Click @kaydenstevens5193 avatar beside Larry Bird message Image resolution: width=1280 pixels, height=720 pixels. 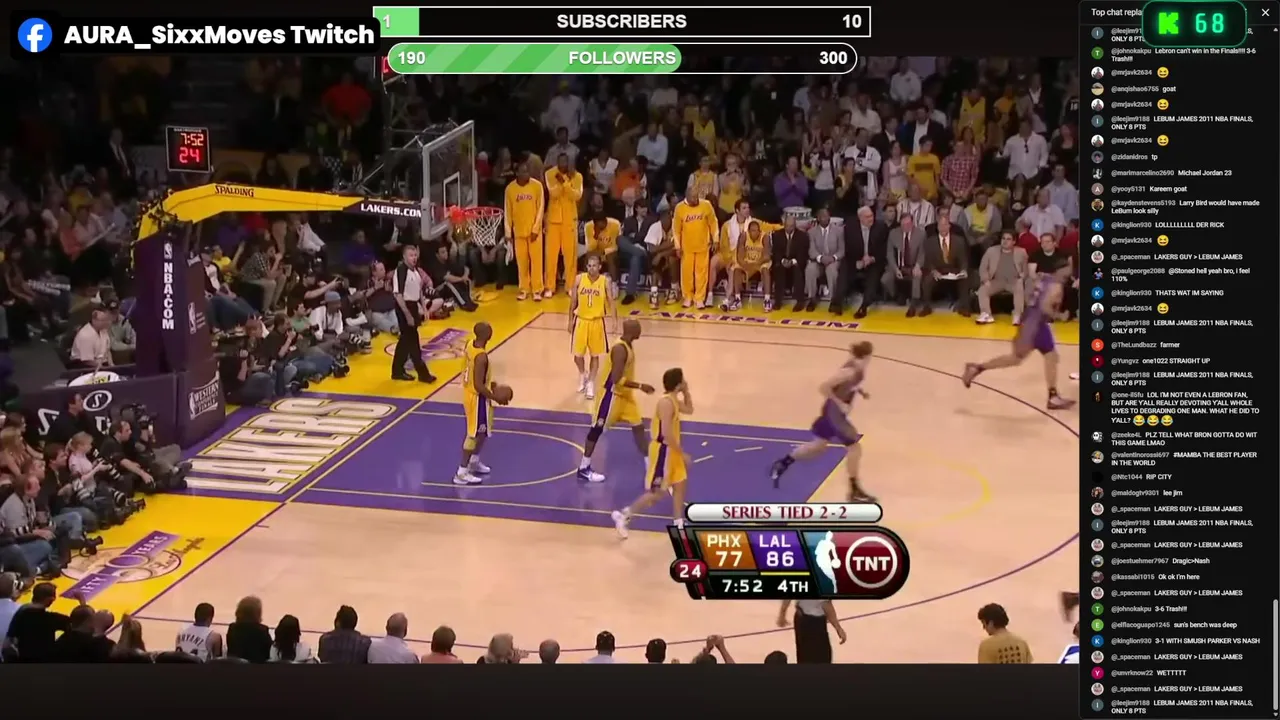point(1097,205)
